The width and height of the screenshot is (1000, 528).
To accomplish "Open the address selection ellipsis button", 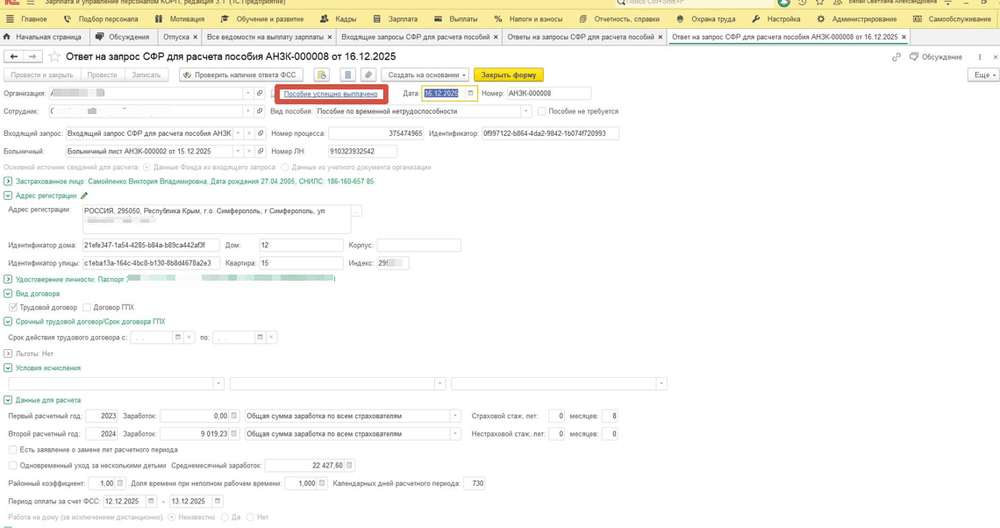I will 357,211.
